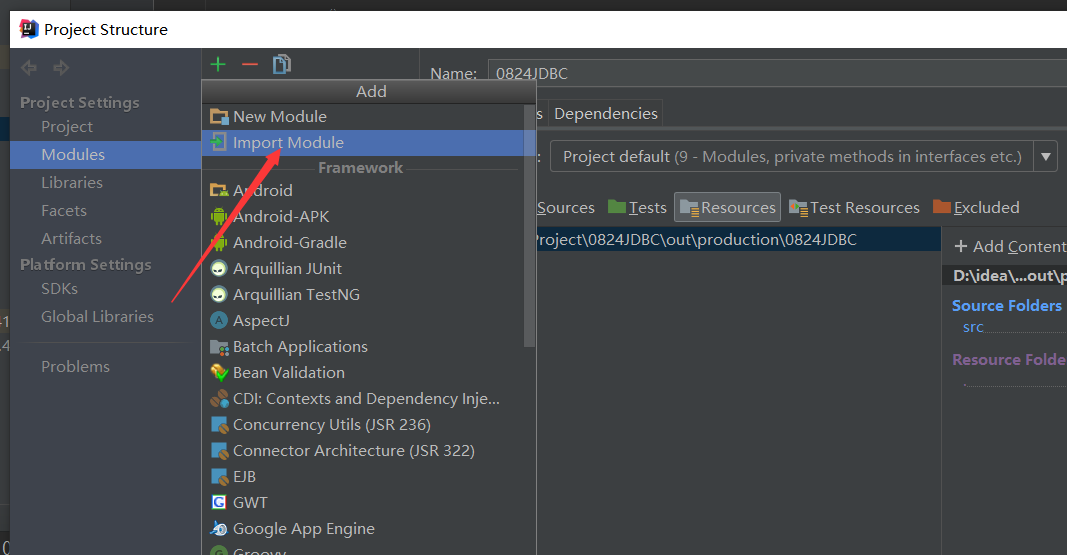Image resolution: width=1067 pixels, height=555 pixels.
Task: Open the language level dropdown arrow
Action: pyautogui.click(x=1045, y=156)
